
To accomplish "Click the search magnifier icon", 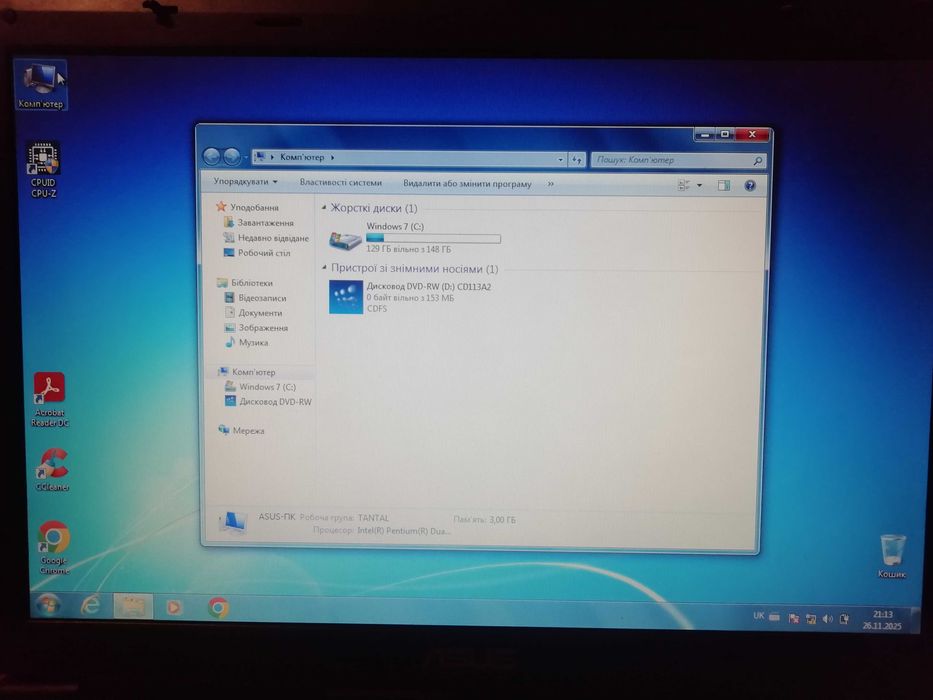I will 757,161.
